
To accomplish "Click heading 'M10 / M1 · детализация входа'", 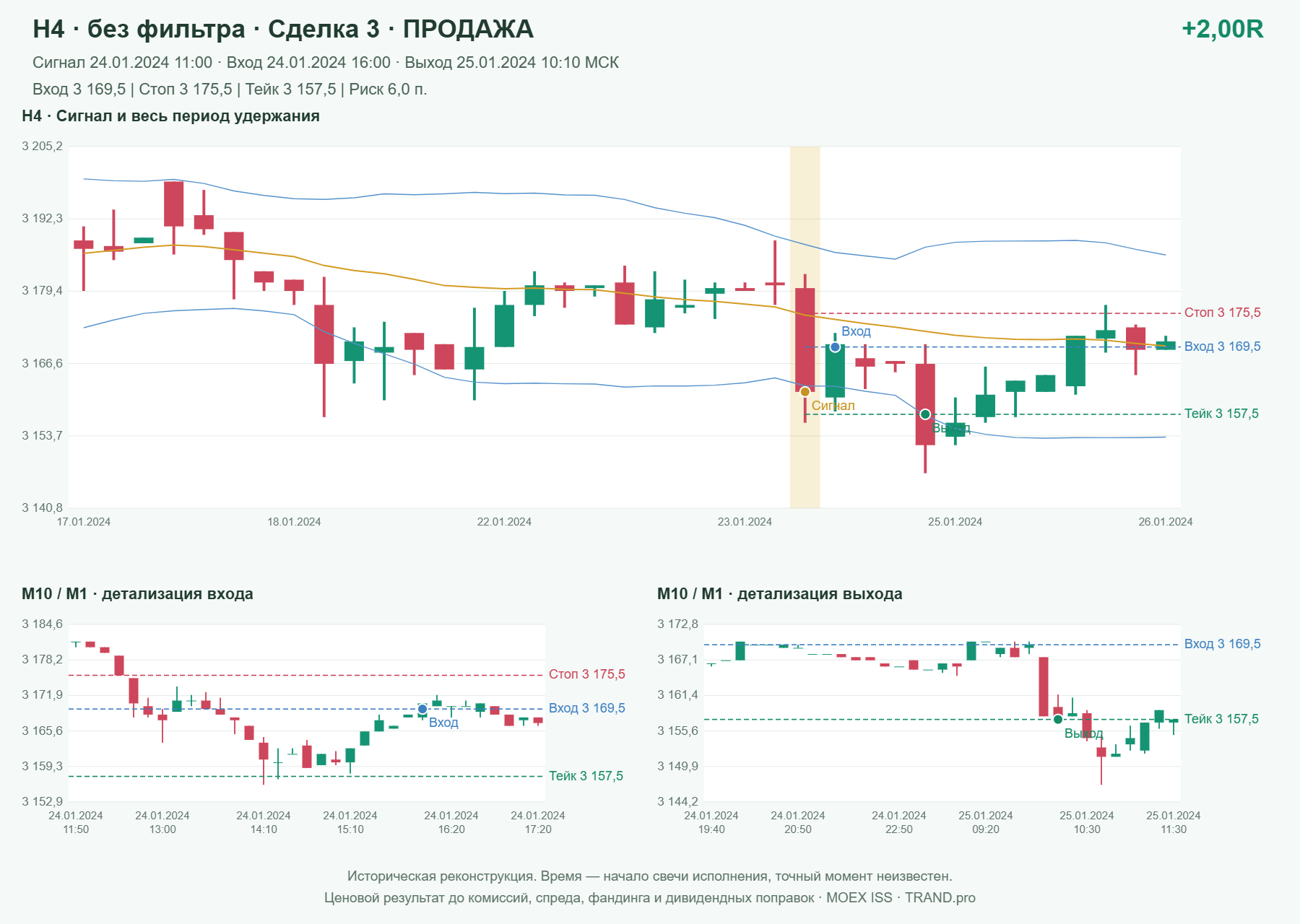I will point(137,594).
